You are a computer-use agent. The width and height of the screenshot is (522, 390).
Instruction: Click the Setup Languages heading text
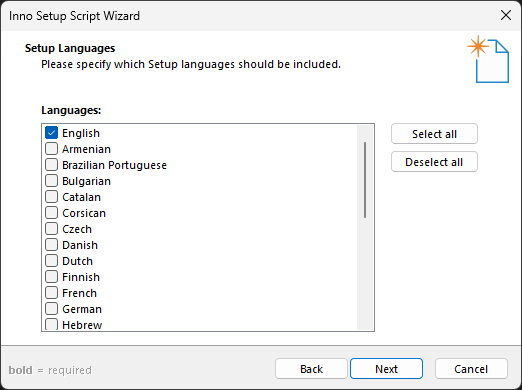point(70,48)
